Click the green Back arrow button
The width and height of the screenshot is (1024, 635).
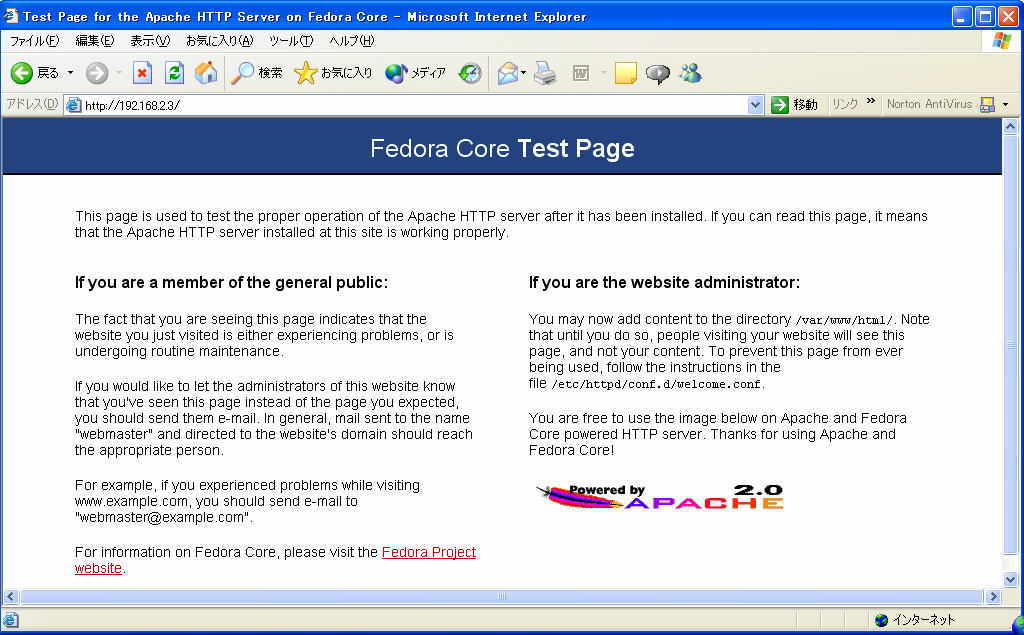pyautogui.click(x=22, y=73)
